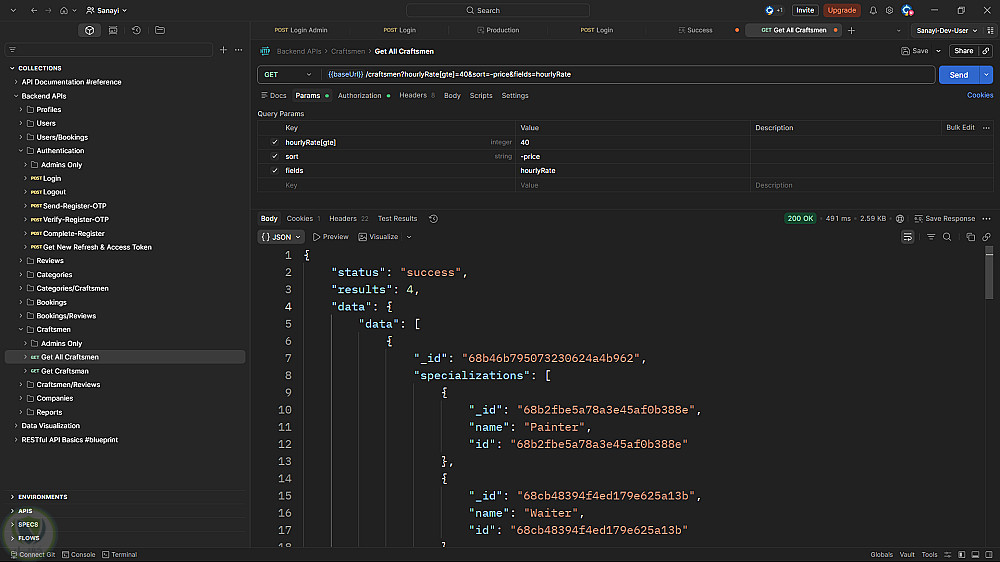This screenshot has width=1000, height=562.
Task: Copy response body with copy icon
Action: coord(970,237)
